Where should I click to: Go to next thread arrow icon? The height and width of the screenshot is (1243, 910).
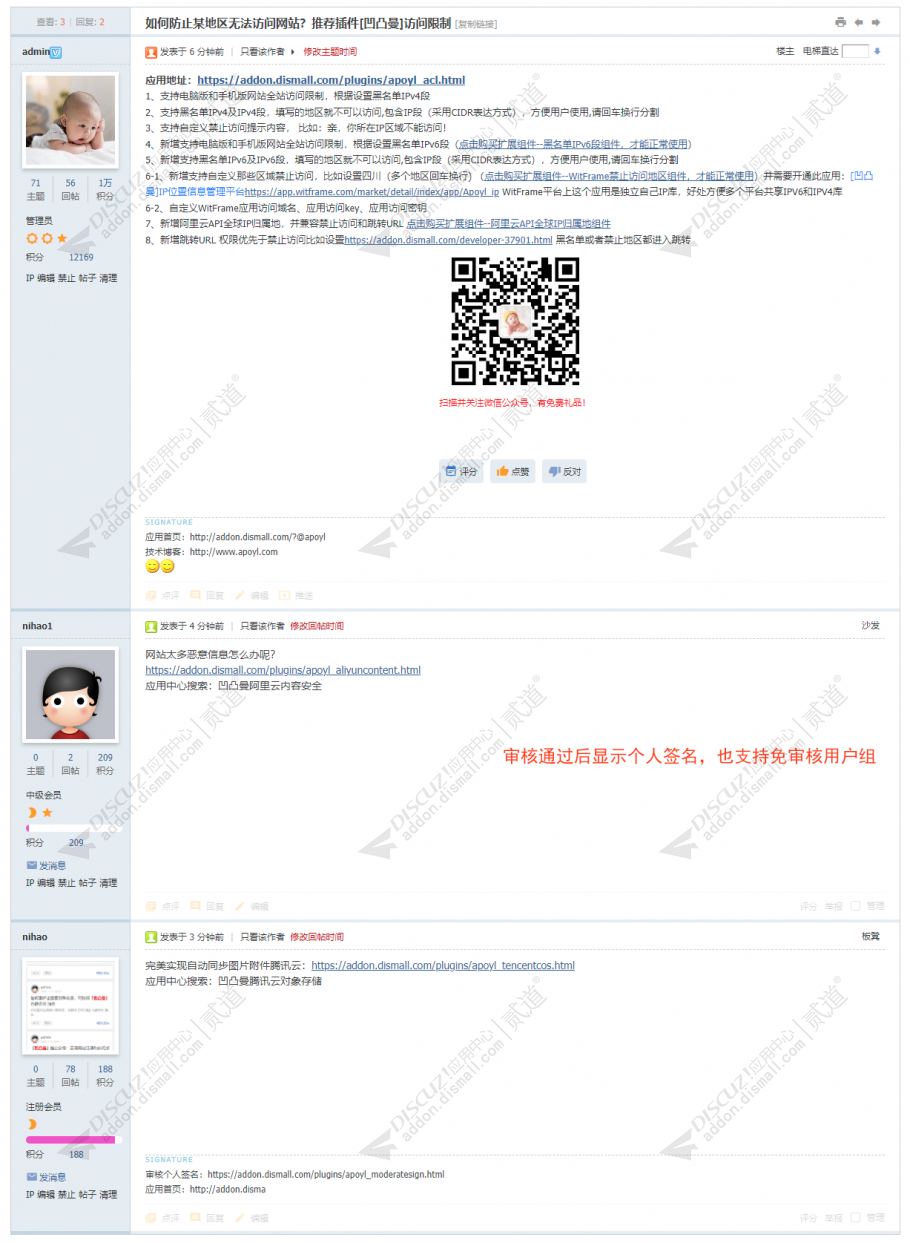pos(875,22)
